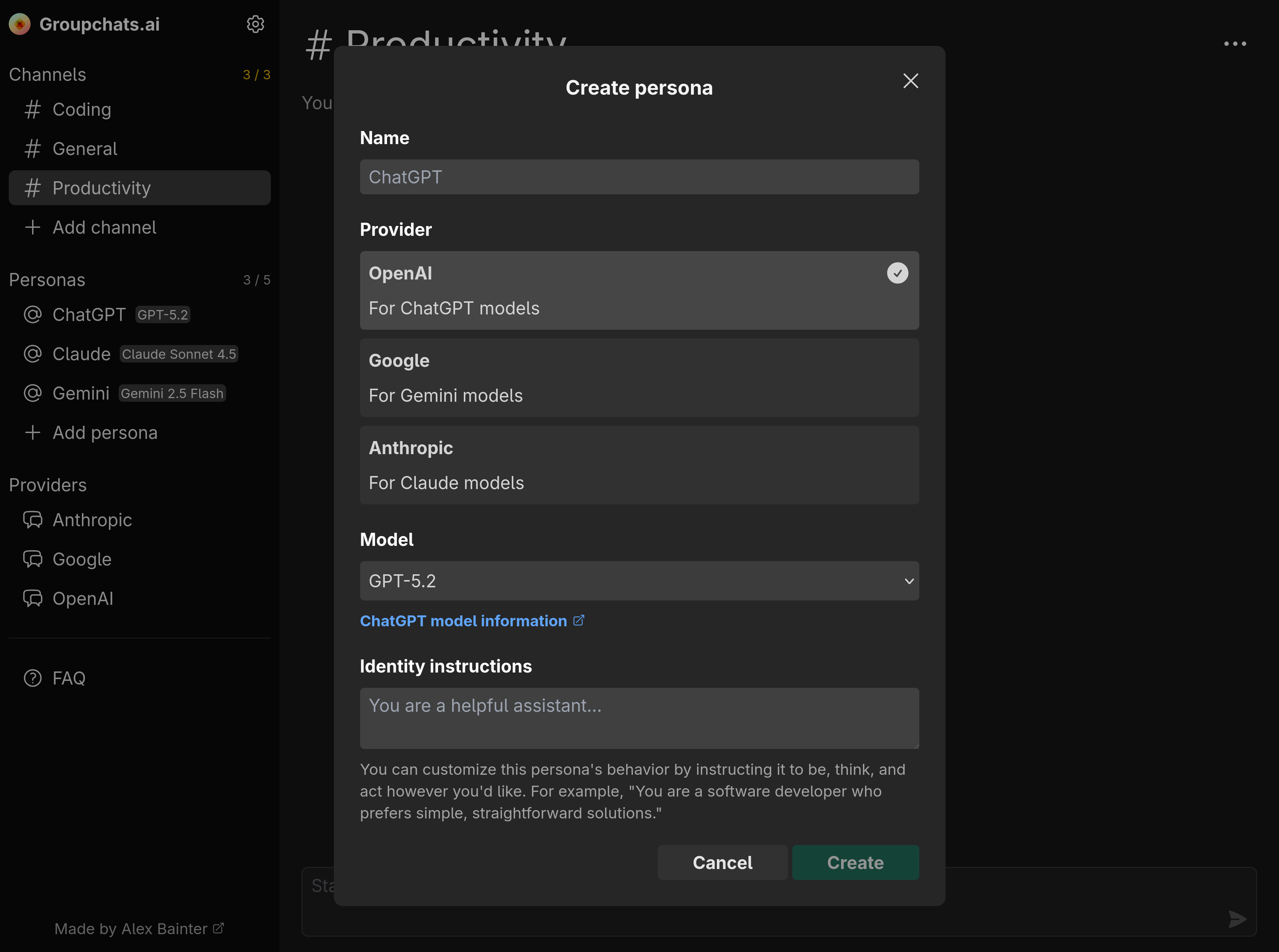Close the Create persona dialog
This screenshot has height=952, width=1279.
coord(911,81)
